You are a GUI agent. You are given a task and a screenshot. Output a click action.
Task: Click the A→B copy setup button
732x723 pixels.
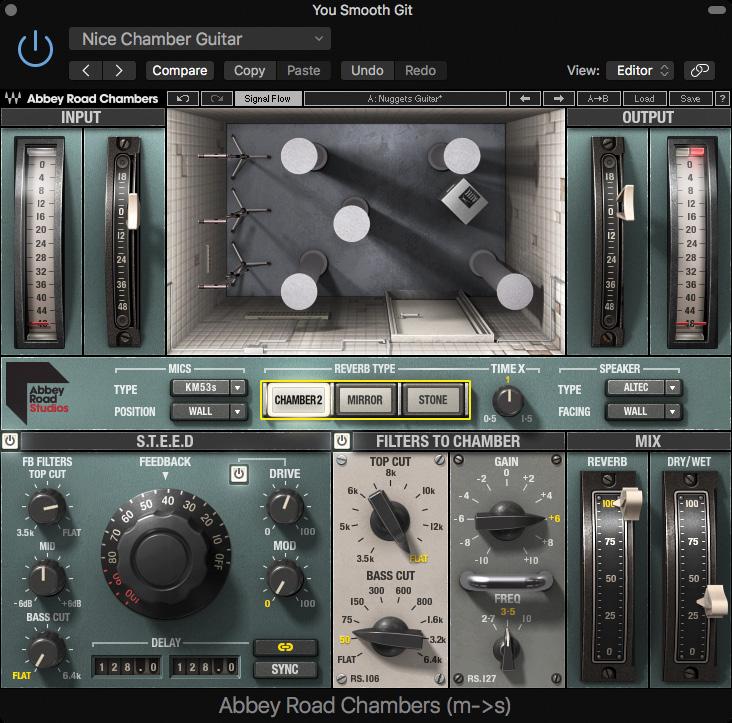pyautogui.click(x=598, y=98)
